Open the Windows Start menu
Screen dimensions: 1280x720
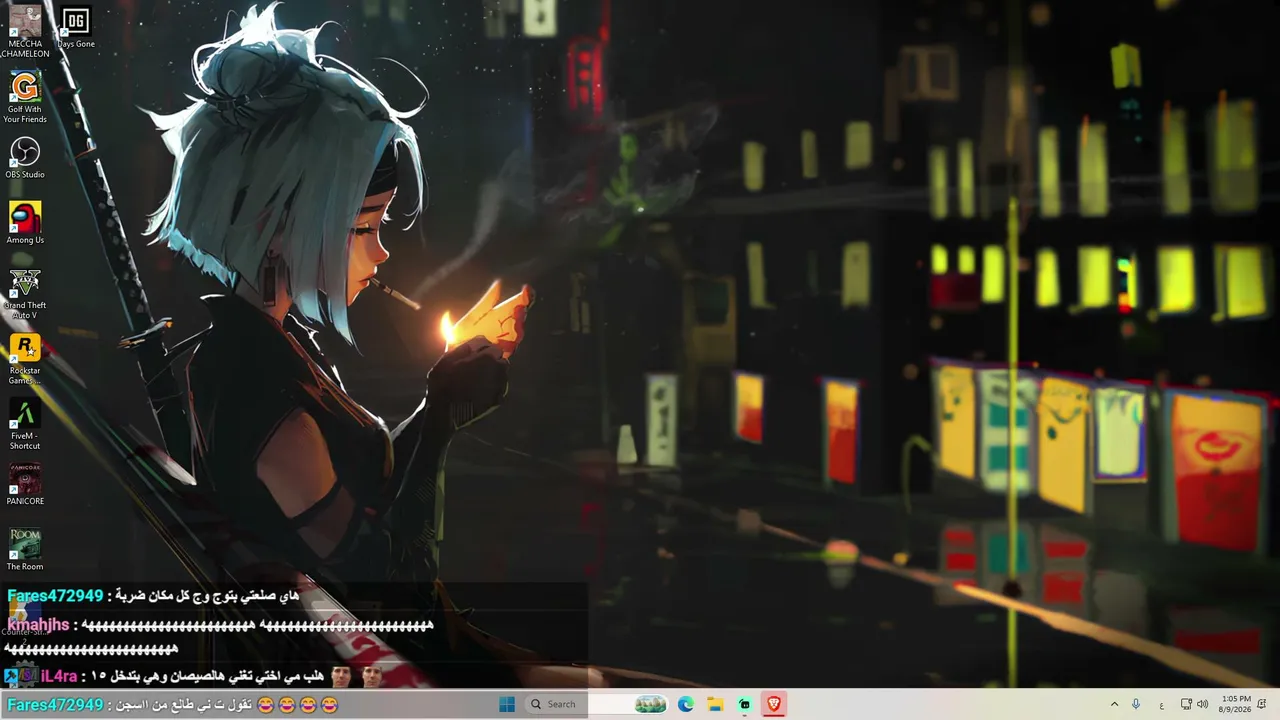507,704
